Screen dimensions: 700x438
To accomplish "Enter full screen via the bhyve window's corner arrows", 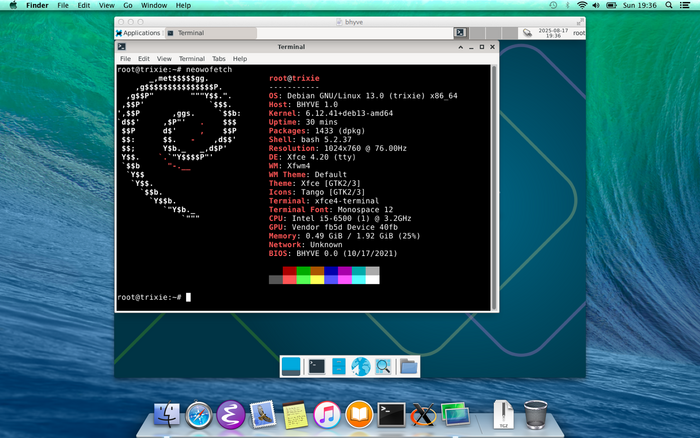I will [580, 21].
